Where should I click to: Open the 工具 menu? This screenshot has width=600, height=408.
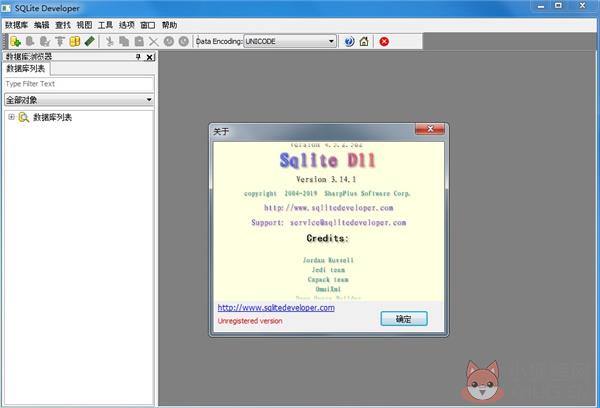105,25
